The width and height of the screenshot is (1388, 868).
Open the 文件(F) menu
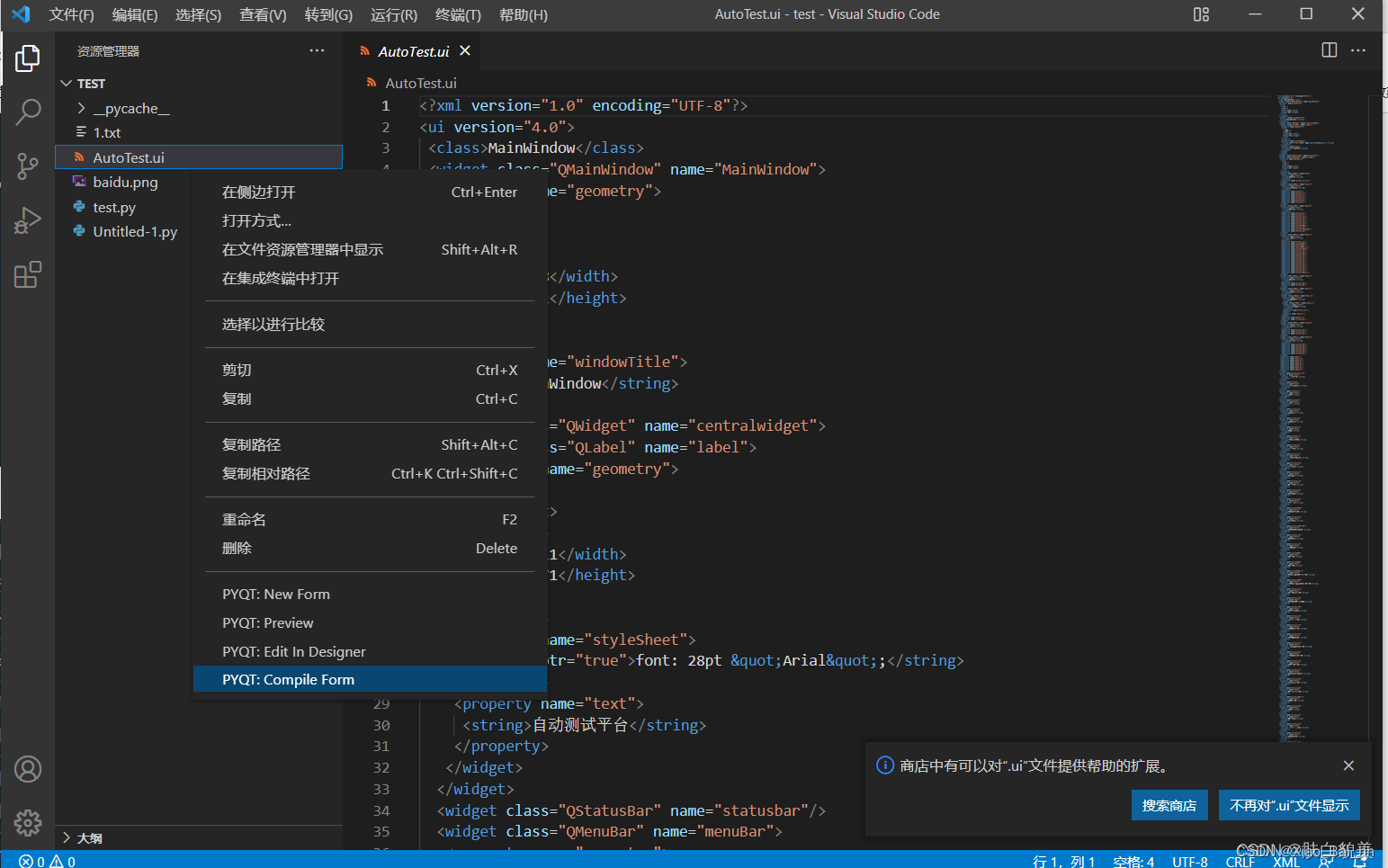(71, 14)
